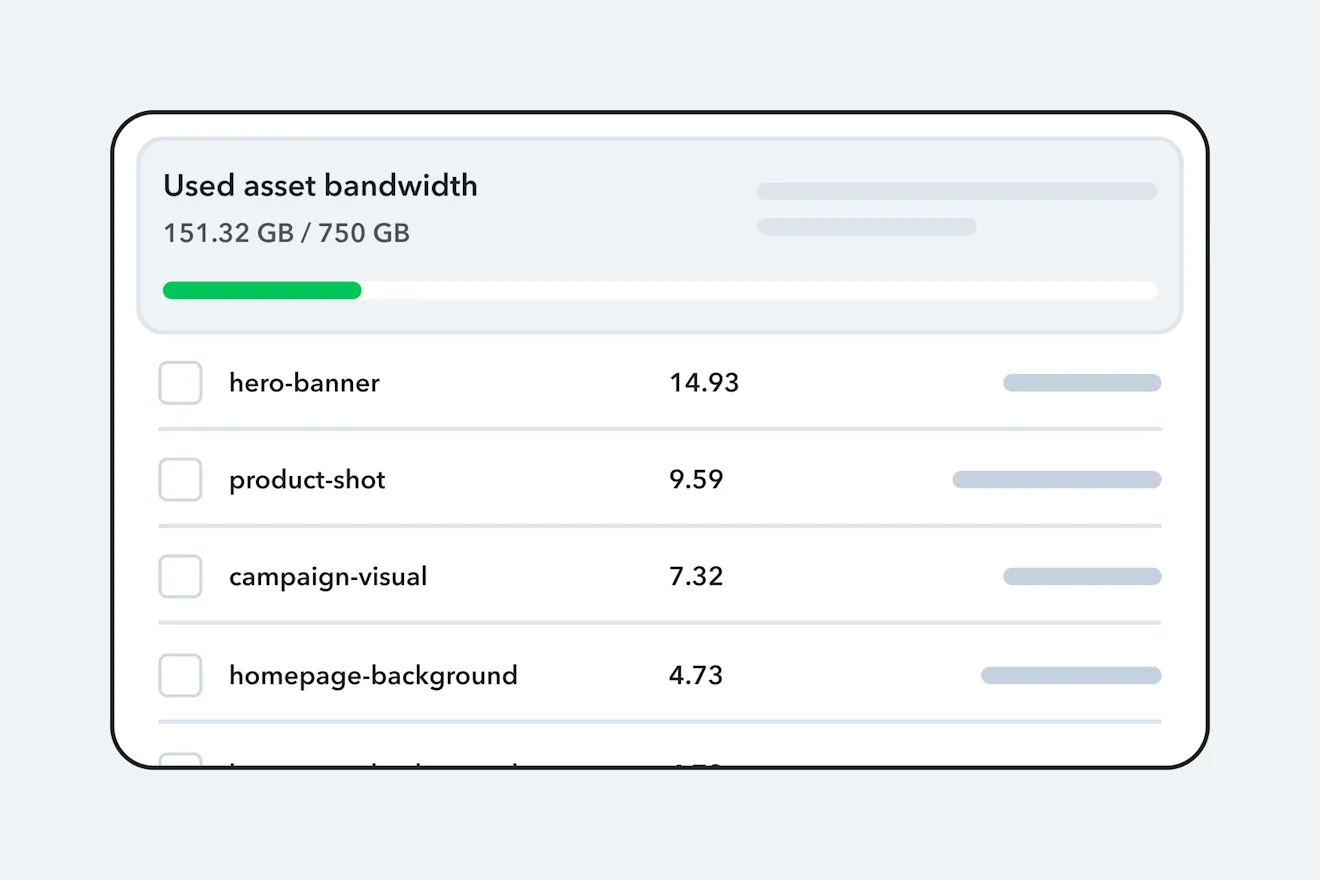Screen dimensions: 1320x880
Task: Click the gray bar in product-shot row
Action: point(1057,480)
